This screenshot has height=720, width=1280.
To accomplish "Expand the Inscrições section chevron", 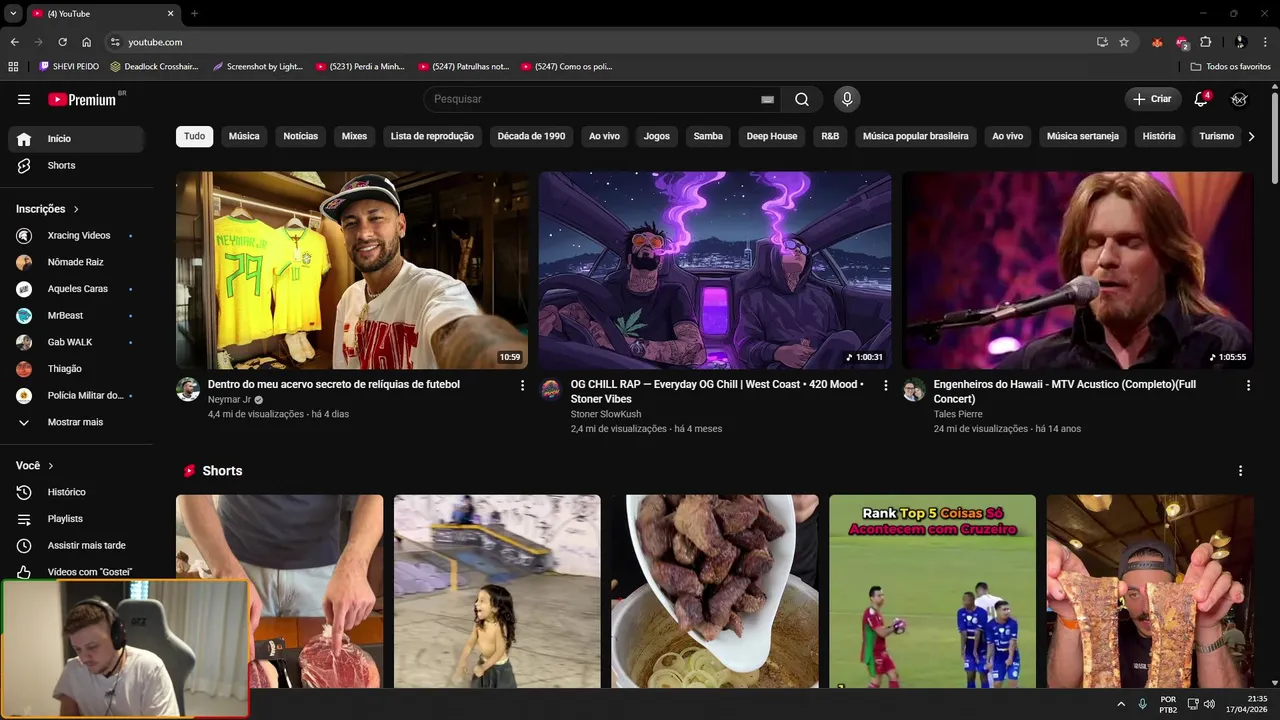I will click(x=75, y=209).
